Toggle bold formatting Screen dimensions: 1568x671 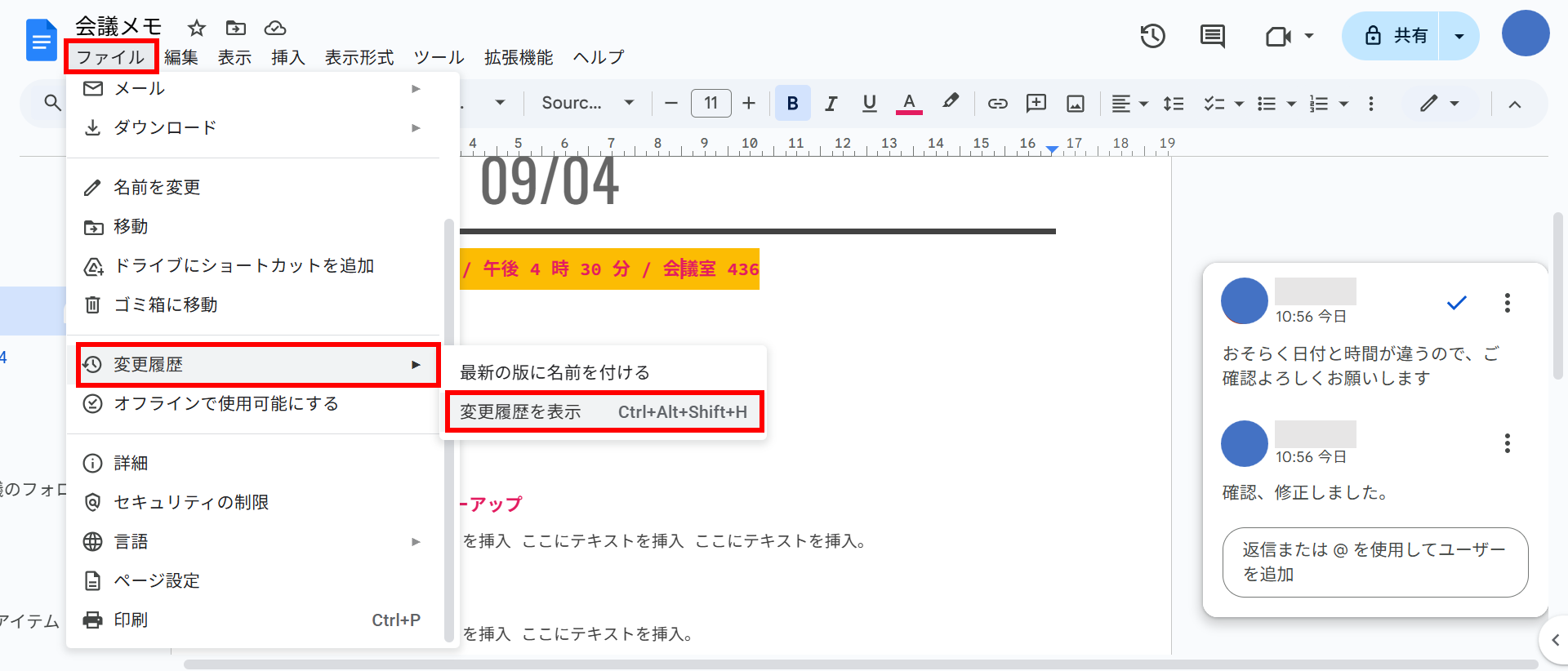[792, 104]
